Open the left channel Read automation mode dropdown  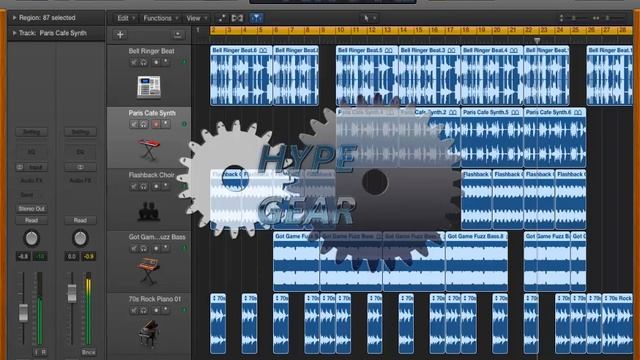(x=31, y=220)
